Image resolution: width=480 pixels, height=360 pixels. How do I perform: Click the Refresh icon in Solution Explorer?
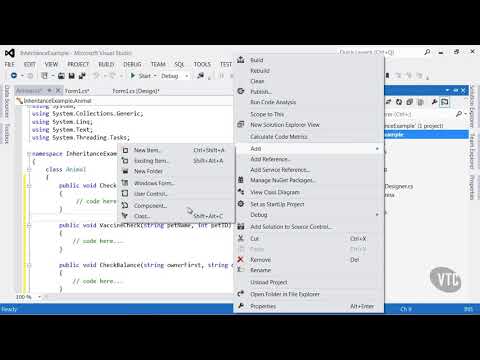click(399, 102)
